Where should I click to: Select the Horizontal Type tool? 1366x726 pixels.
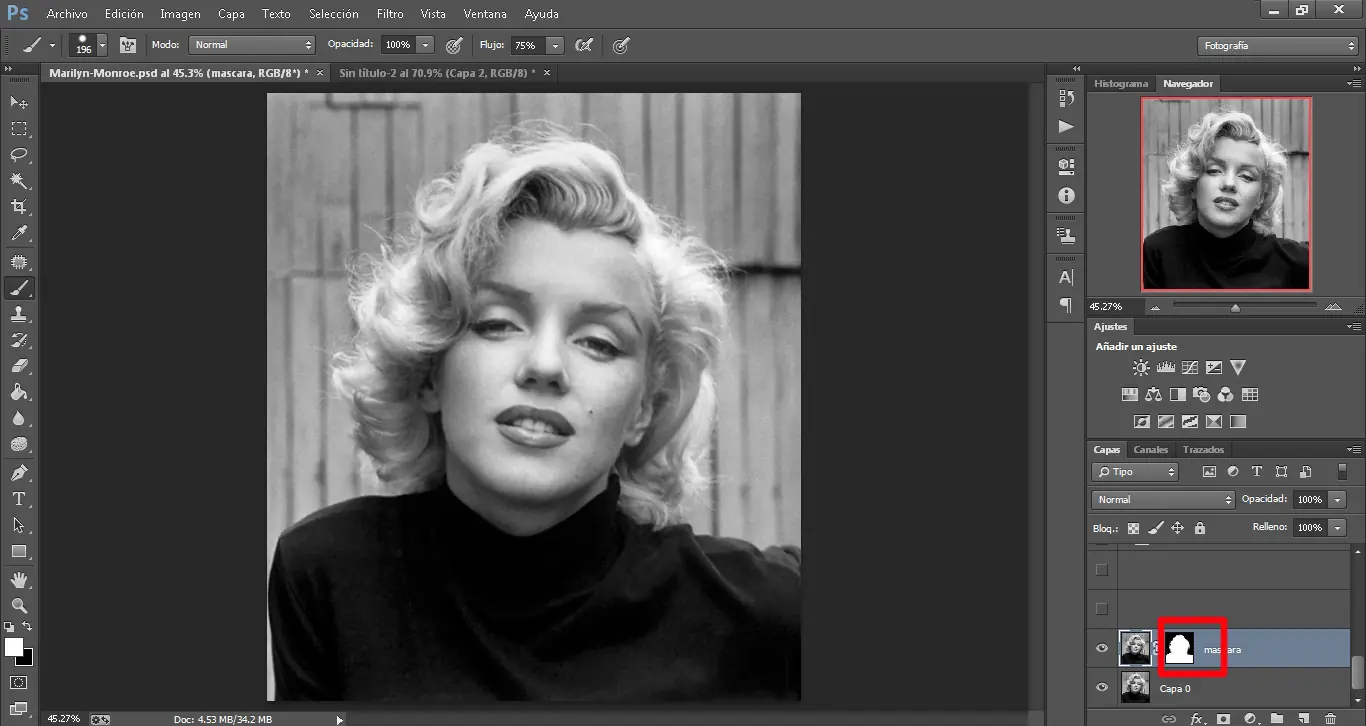click(x=19, y=498)
